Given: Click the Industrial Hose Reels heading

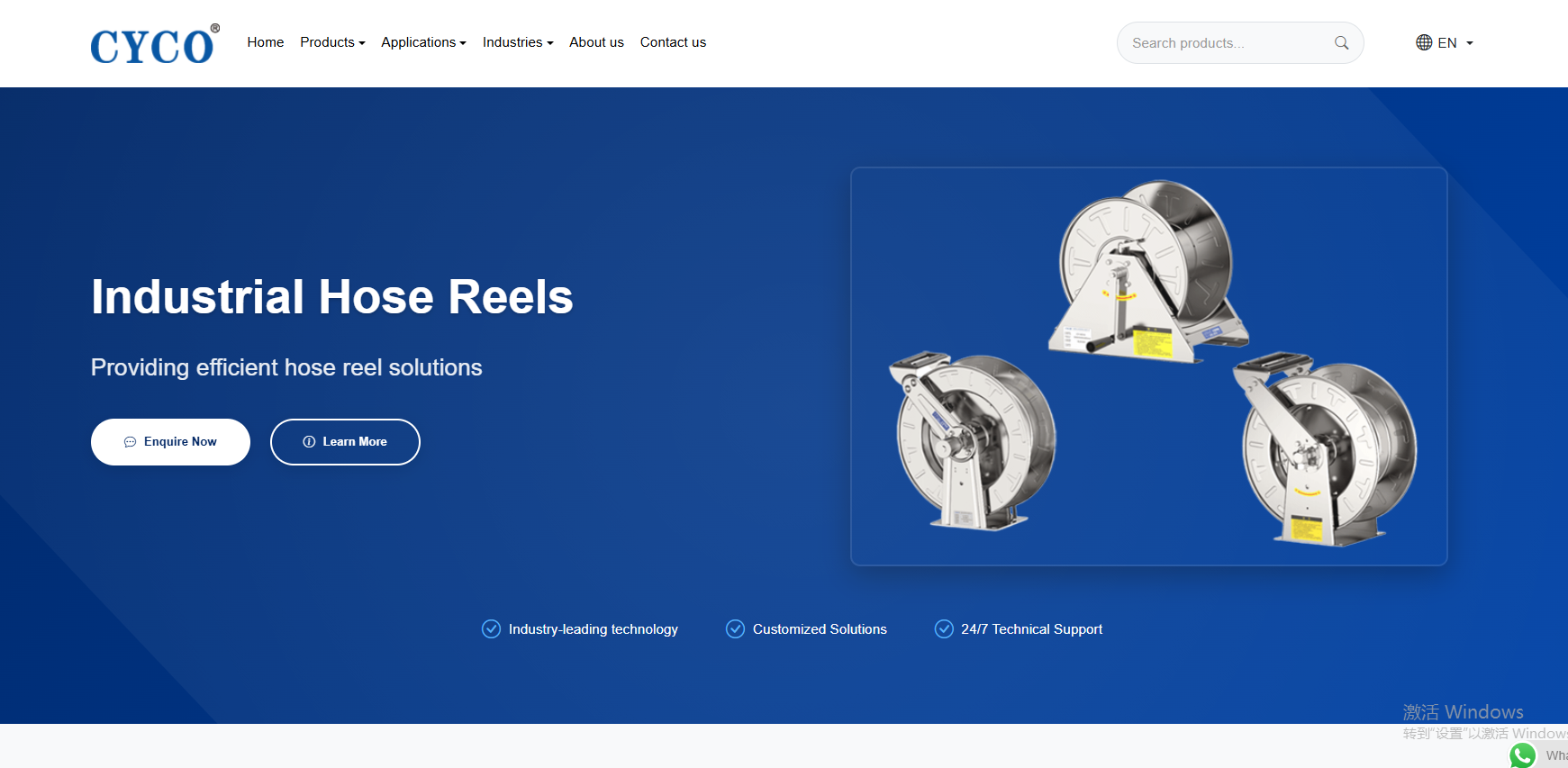Looking at the screenshot, I should 332,296.
